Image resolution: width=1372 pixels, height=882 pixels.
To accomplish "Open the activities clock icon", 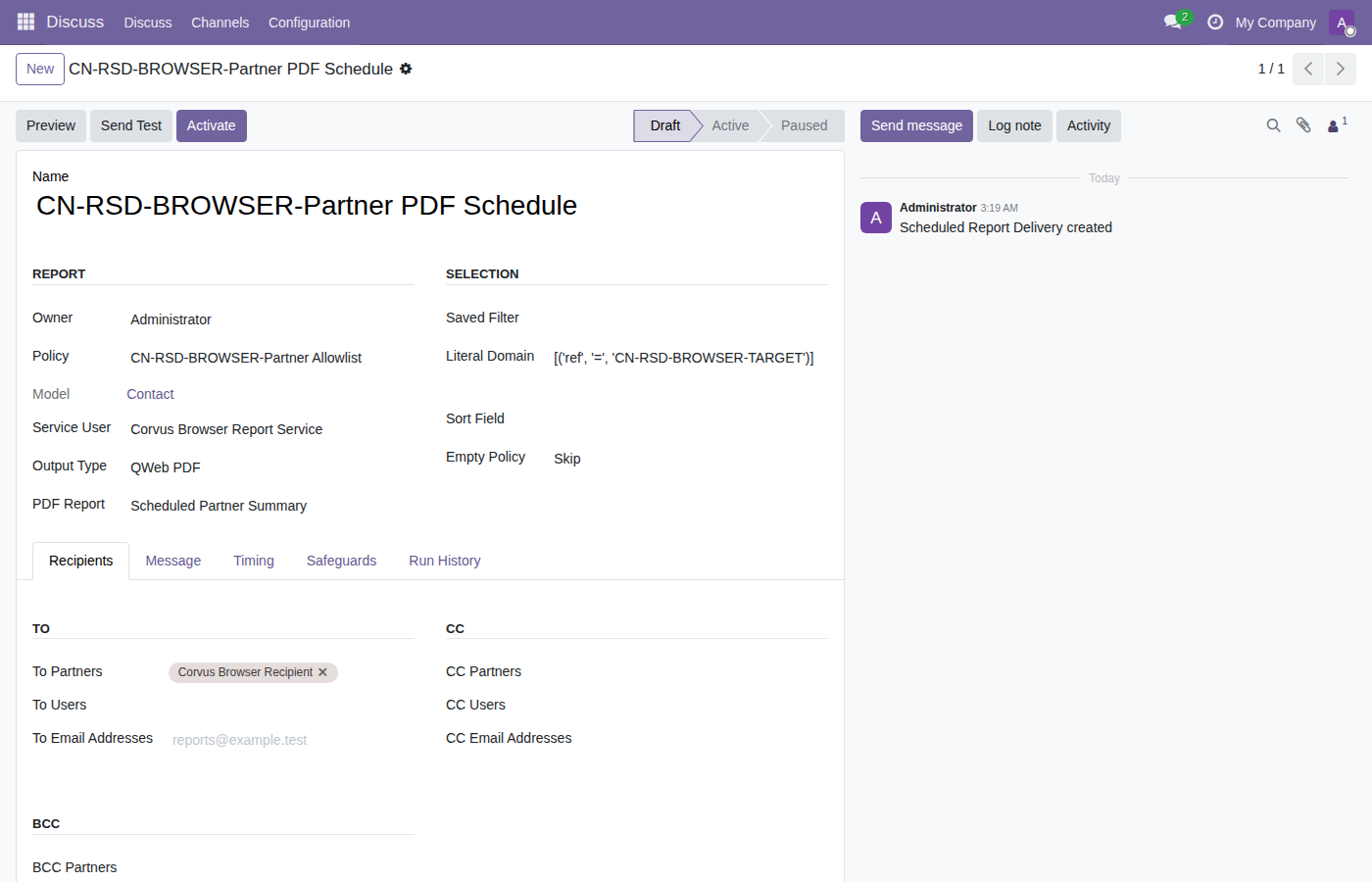I will click(1215, 22).
